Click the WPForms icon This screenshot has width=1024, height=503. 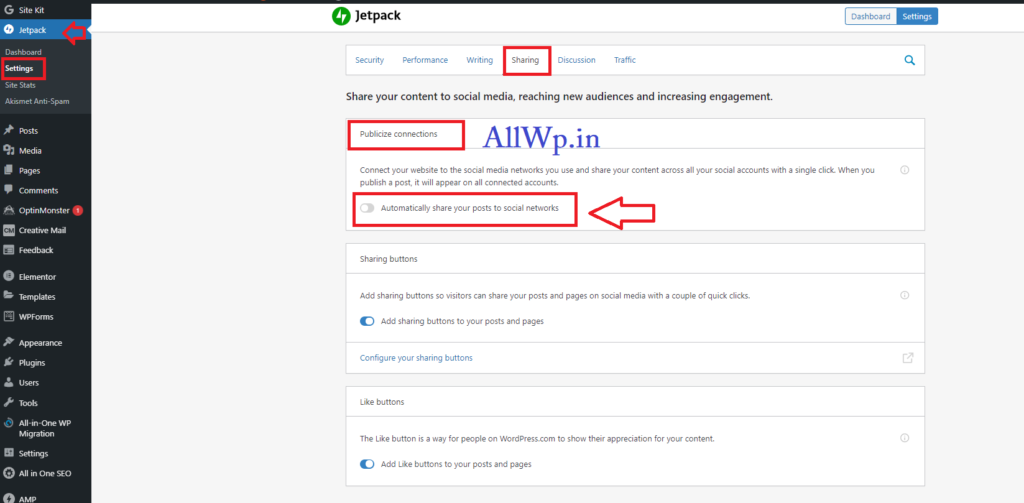tap(9, 316)
